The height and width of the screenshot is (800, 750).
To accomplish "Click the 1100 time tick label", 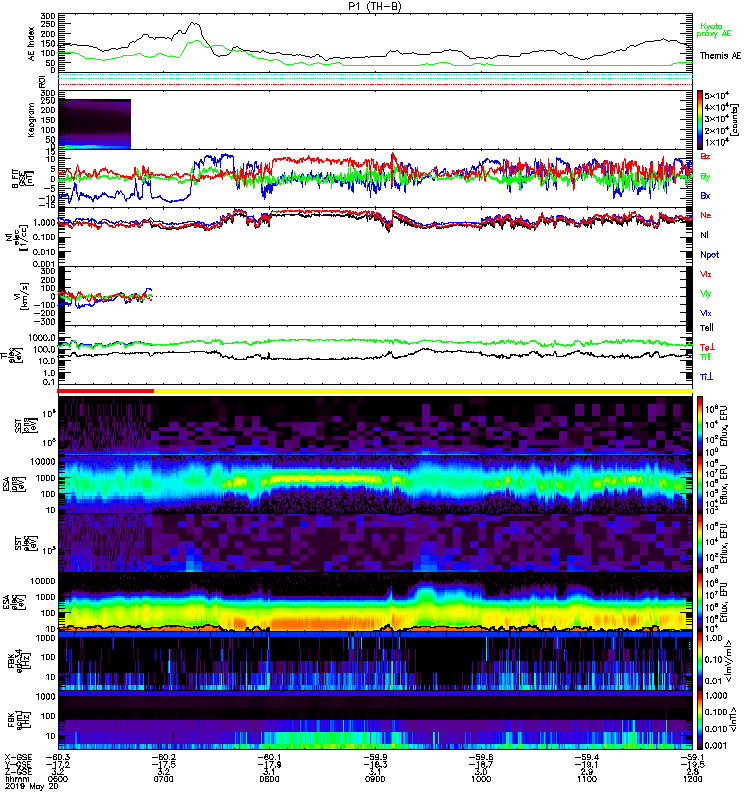I will pos(587,779).
